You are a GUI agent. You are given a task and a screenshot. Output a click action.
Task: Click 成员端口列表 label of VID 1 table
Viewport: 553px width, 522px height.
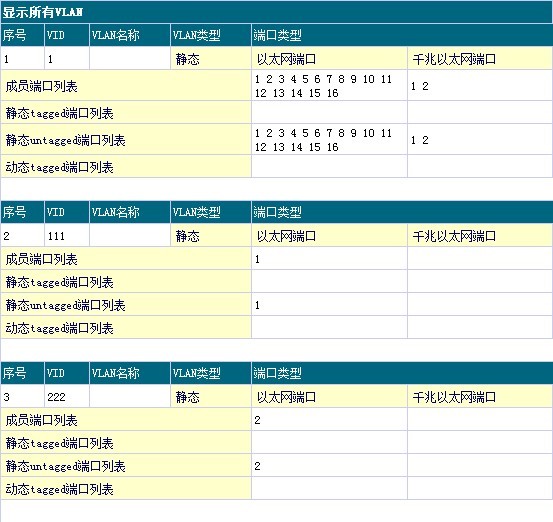tap(41, 86)
